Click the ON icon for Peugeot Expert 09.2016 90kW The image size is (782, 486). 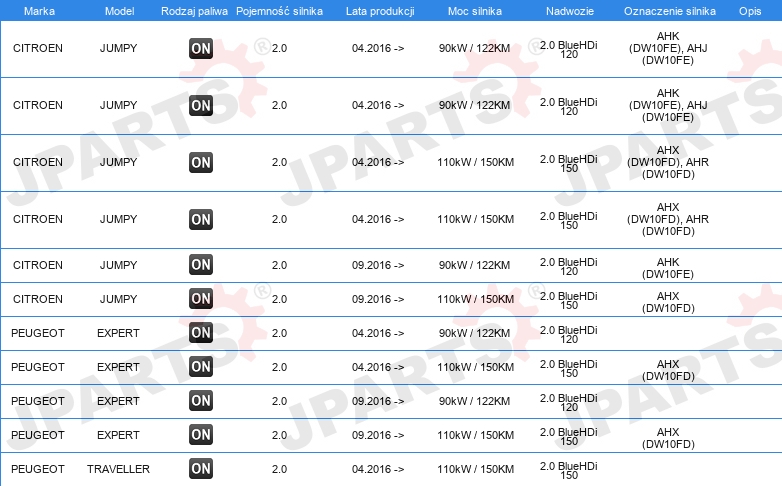201,401
